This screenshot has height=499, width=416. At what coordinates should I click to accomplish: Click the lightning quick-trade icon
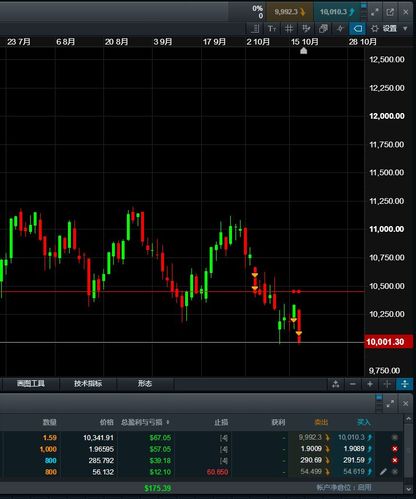click(x=340, y=29)
